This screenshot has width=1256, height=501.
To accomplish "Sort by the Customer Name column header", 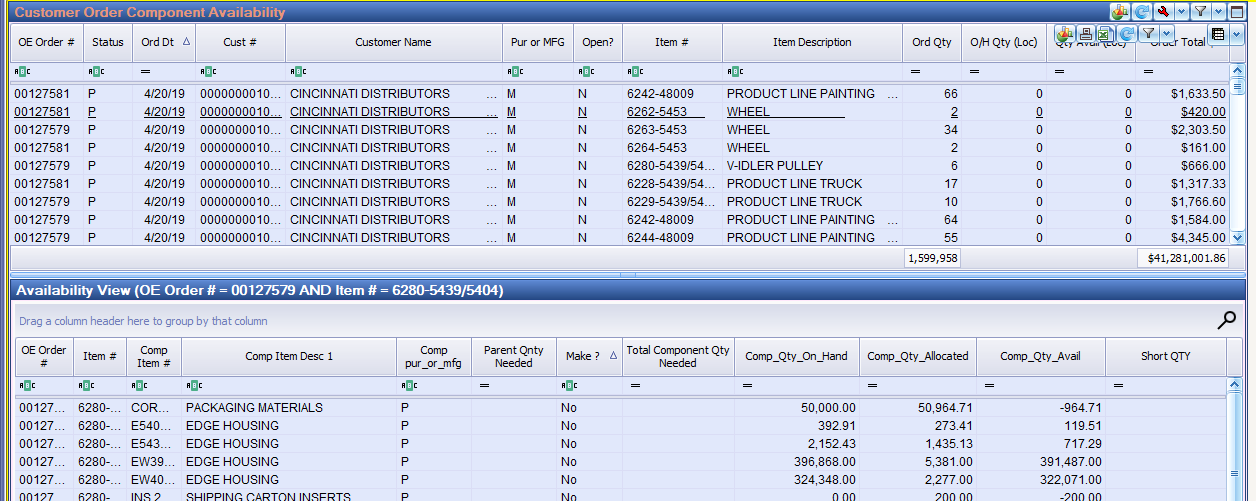I will point(394,43).
